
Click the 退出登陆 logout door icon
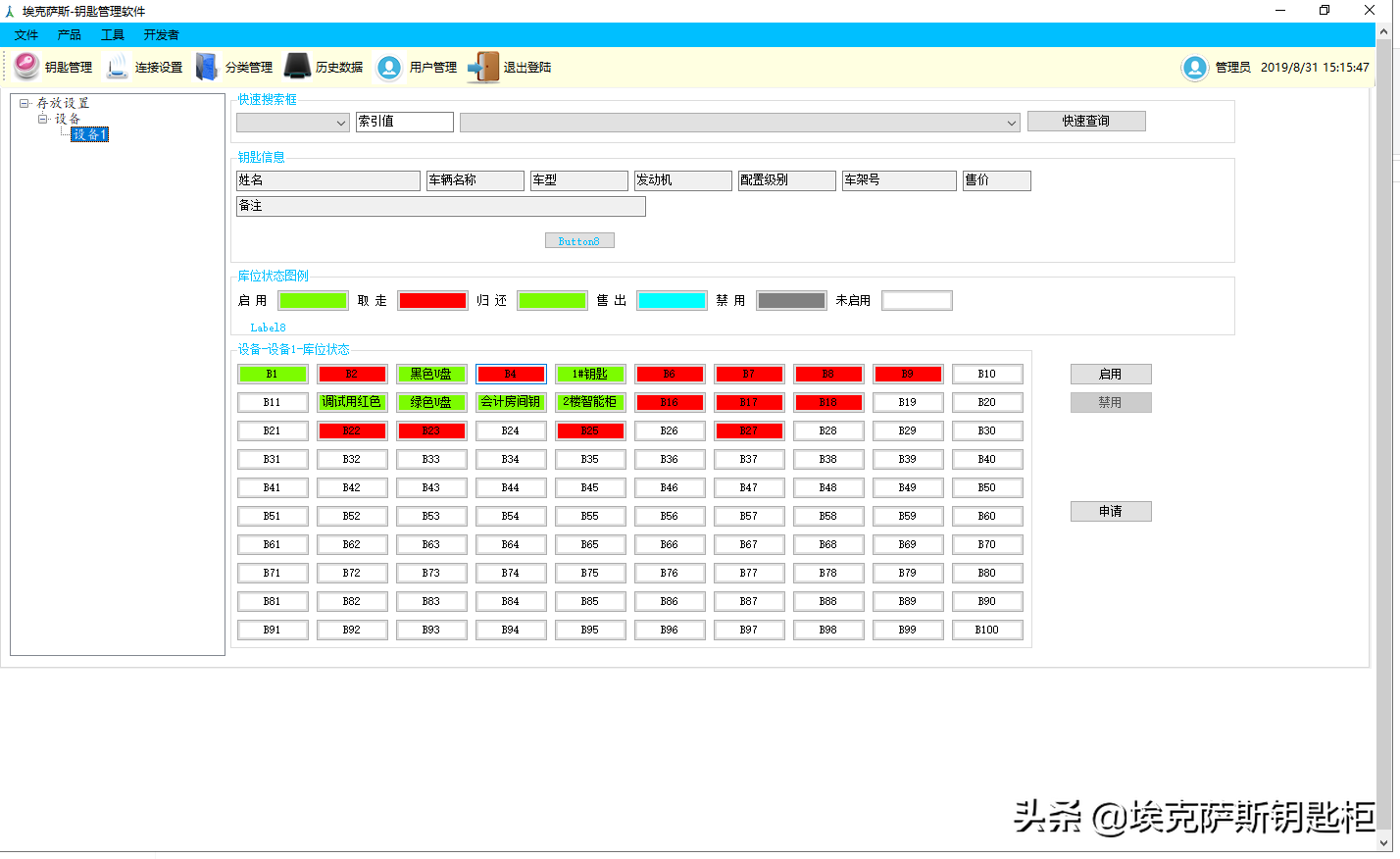(482, 67)
